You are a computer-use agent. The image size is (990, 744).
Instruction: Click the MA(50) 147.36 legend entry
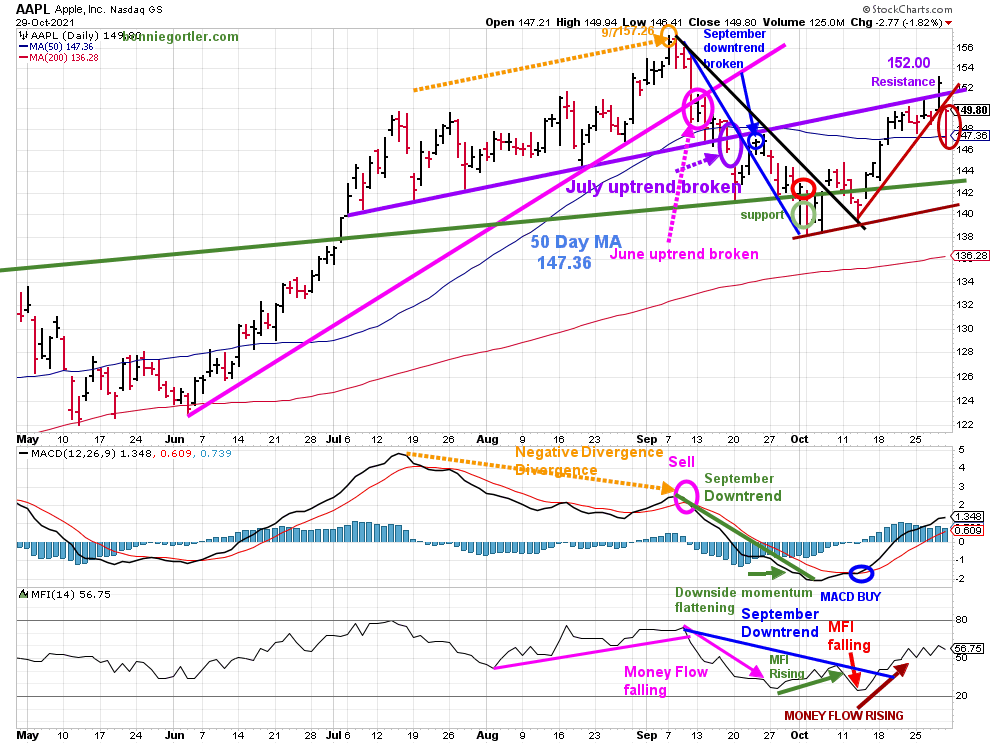pos(61,47)
